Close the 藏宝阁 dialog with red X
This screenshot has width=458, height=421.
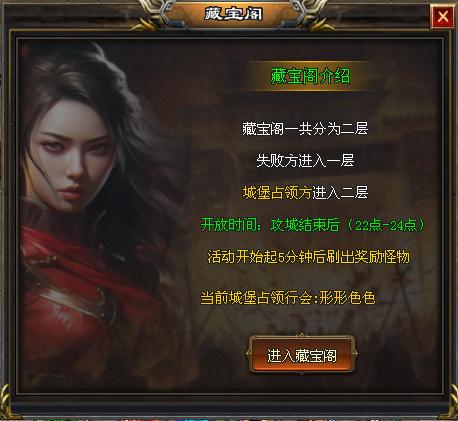coord(443,16)
